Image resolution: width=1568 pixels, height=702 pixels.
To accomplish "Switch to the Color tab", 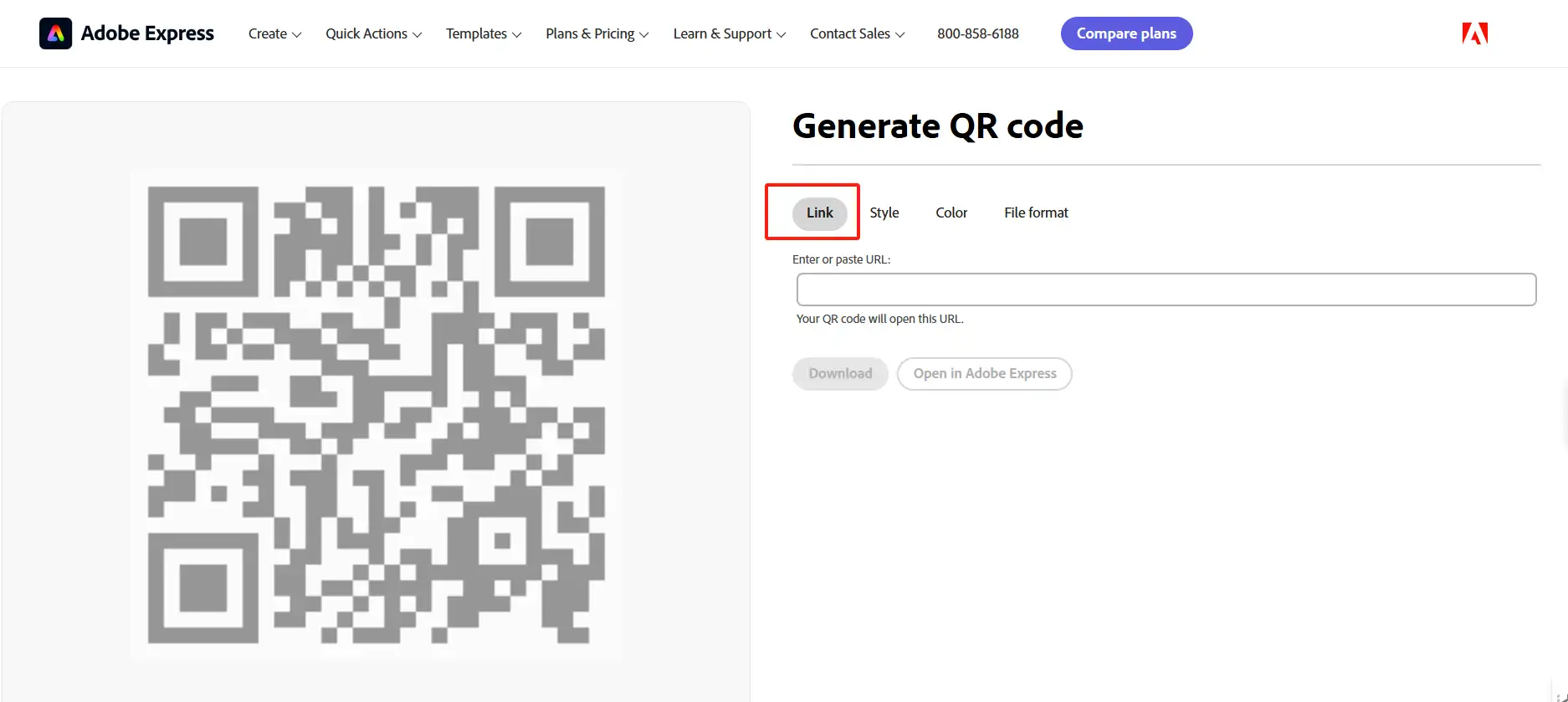I will click(x=951, y=213).
